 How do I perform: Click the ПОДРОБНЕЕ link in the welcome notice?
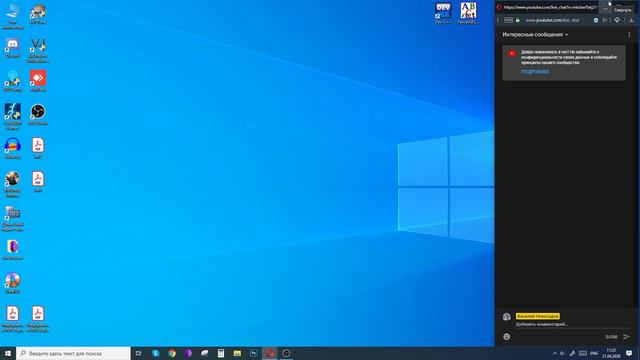[x=535, y=72]
